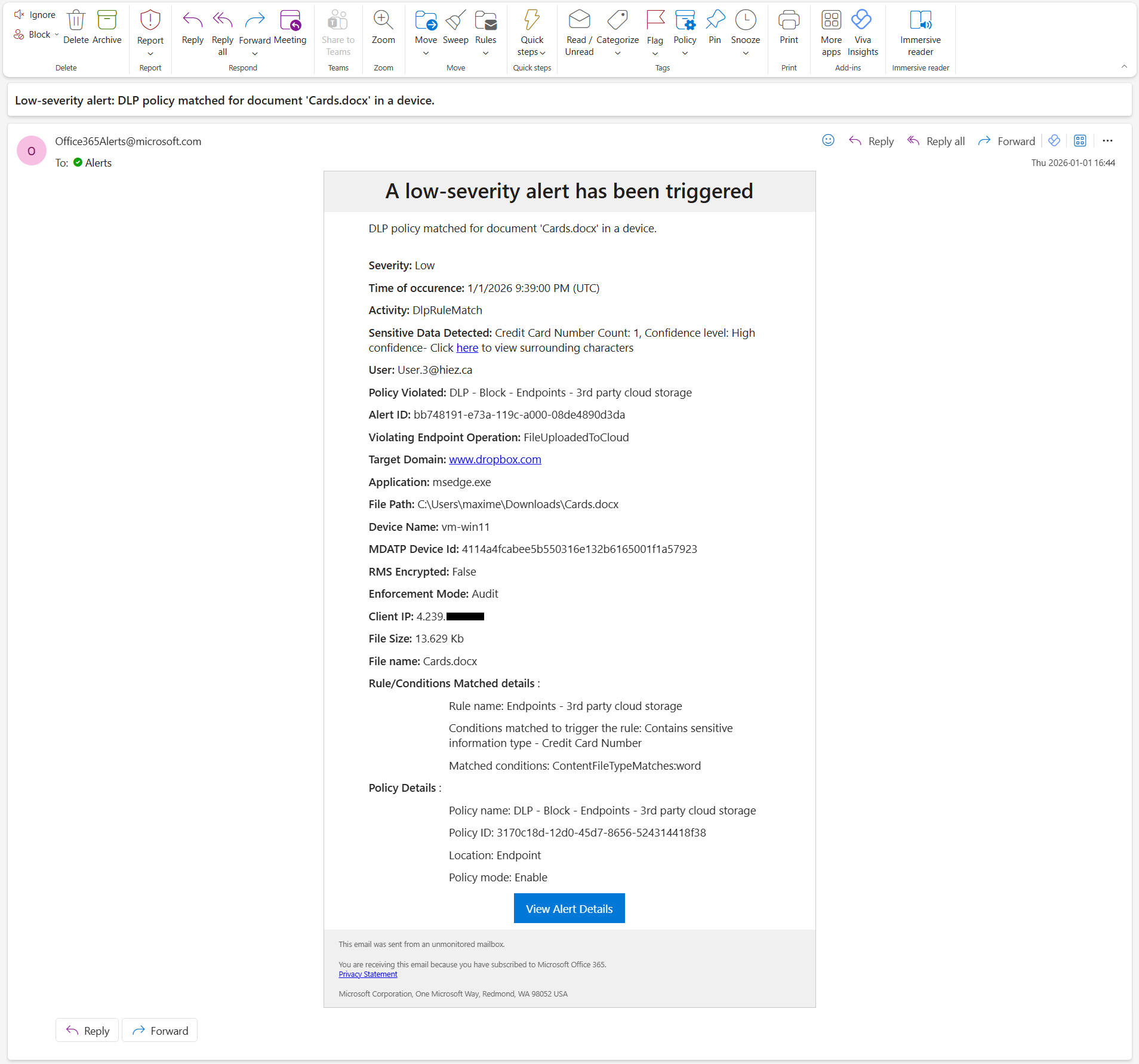Click the Archive icon in the ribbon
The image size is (1139, 1064).
[107, 21]
